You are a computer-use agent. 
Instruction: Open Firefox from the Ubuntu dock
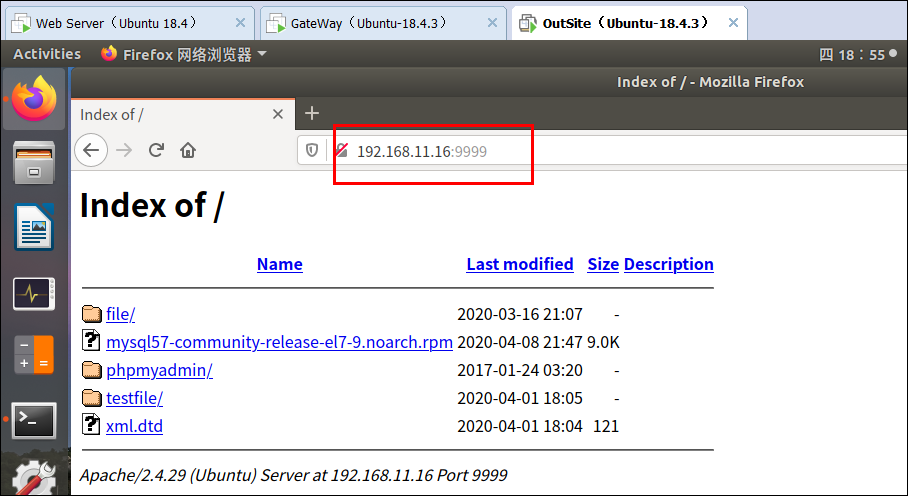pyautogui.click(x=34, y=98)
